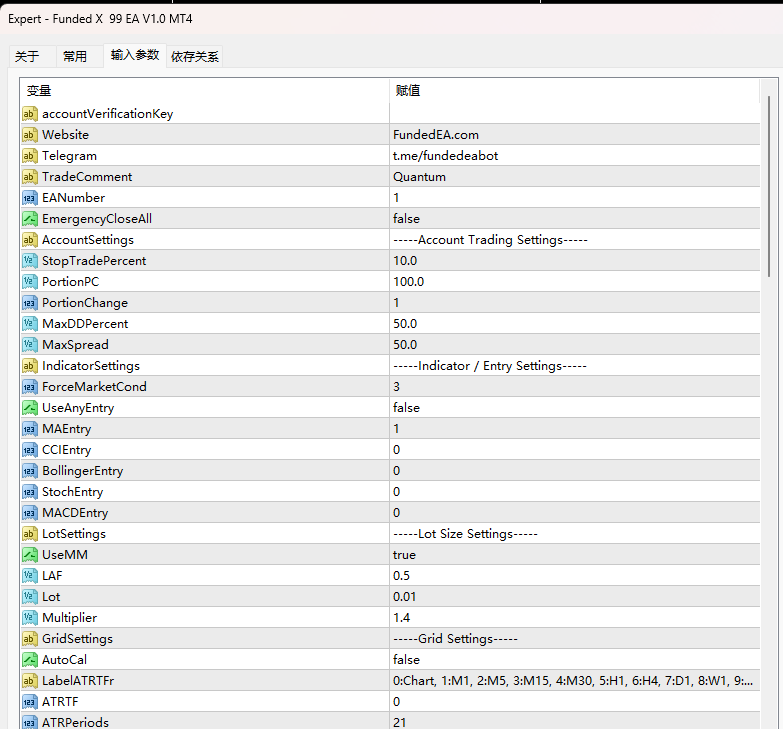Click the string icon beside TradeComment
The height and width of the screenshot is (729, 783).
coord(29,177)
